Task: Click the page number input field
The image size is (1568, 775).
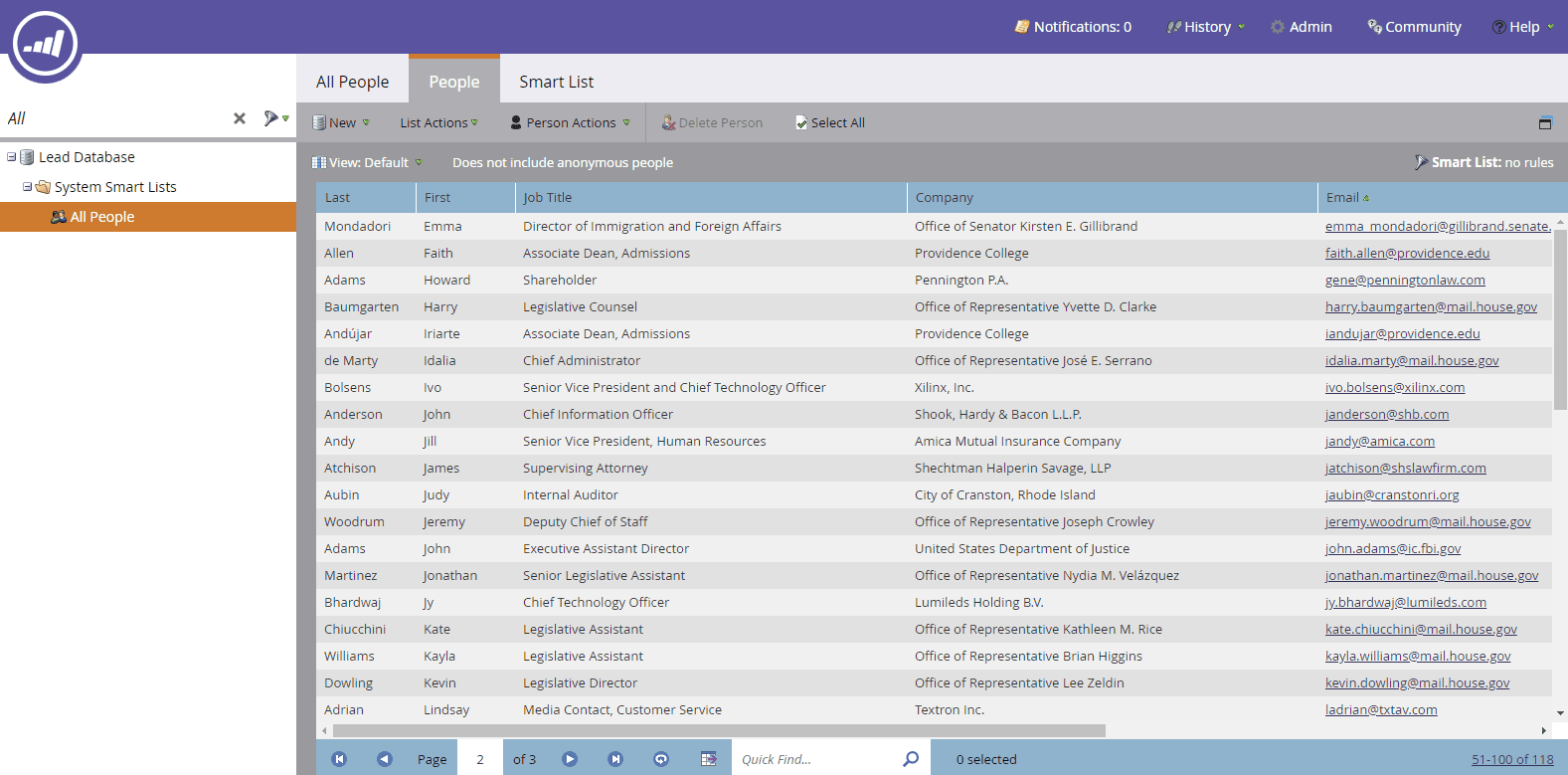Action: pyautogui.click(x=480, y=759)
